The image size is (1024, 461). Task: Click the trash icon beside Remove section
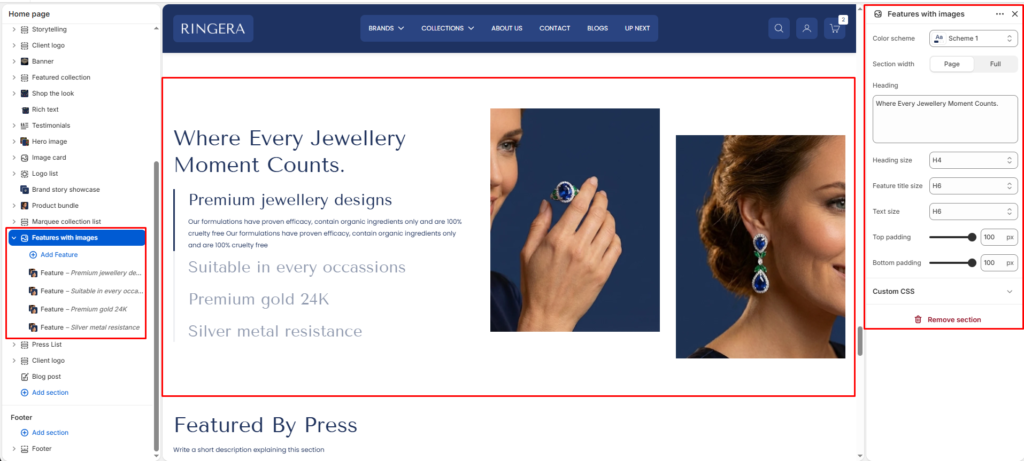click(x=918, y=319)
